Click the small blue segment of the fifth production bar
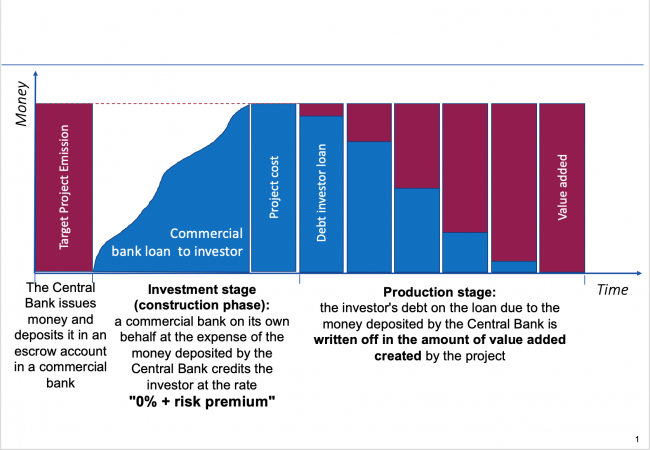650x450 pixels. pyautogui.click(x=514, y=266)
